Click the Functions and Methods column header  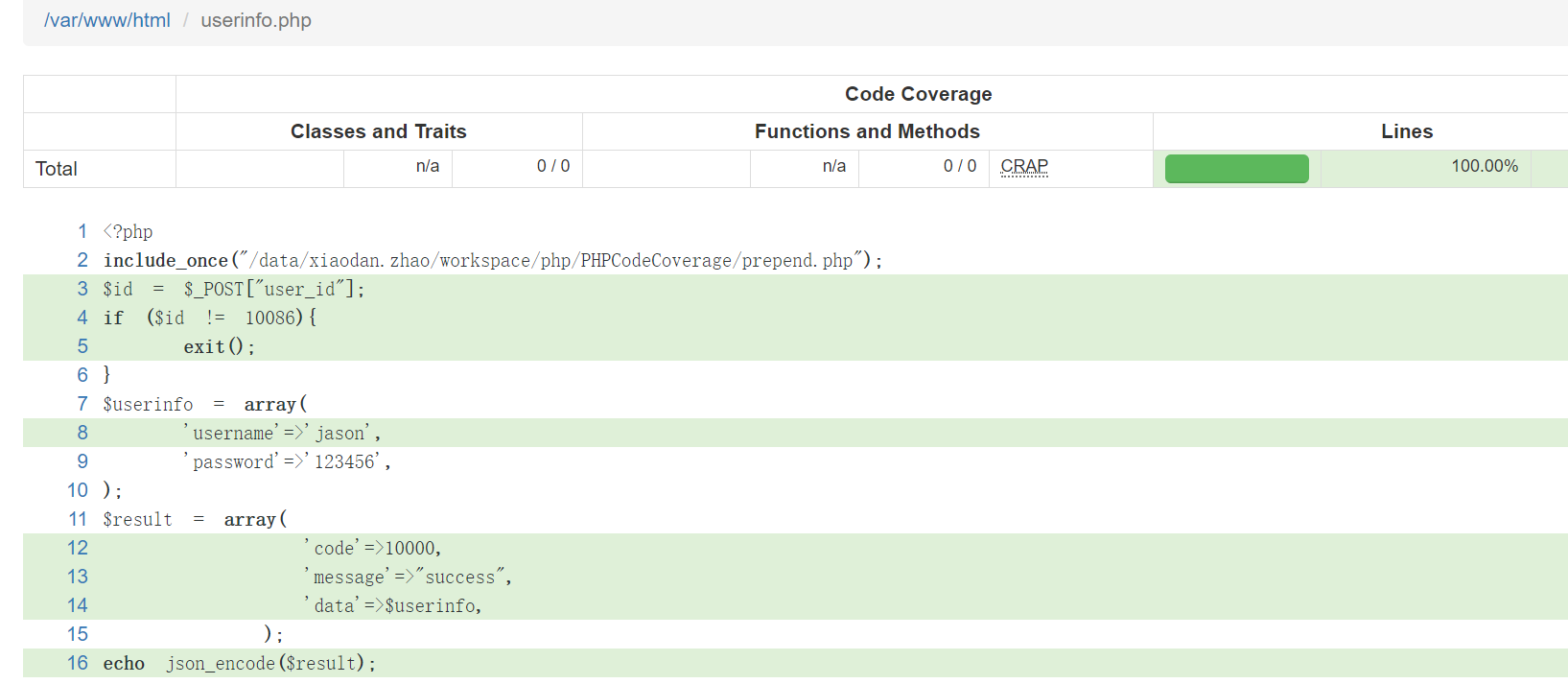point(866,131)
